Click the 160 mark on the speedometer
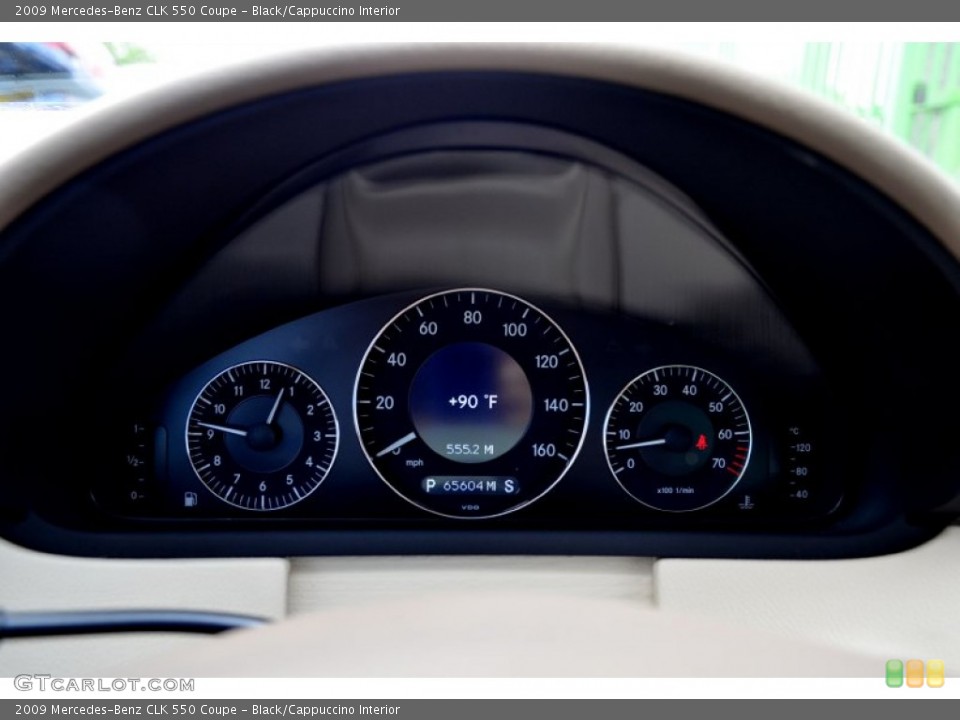This screenshot has width=960, height=720. (543, 450)
